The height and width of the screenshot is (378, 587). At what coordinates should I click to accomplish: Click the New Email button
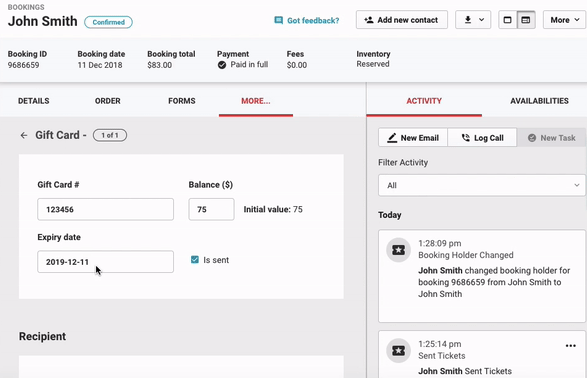(413, 138)
